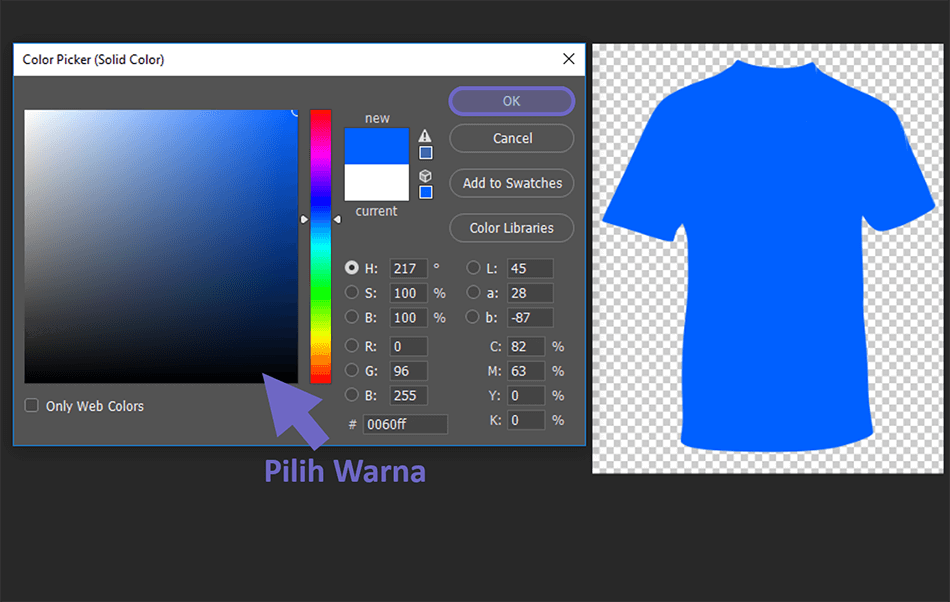This screenshot has height=602, width=950.
Task: Select the R red radio button
Action: [351, 346]
